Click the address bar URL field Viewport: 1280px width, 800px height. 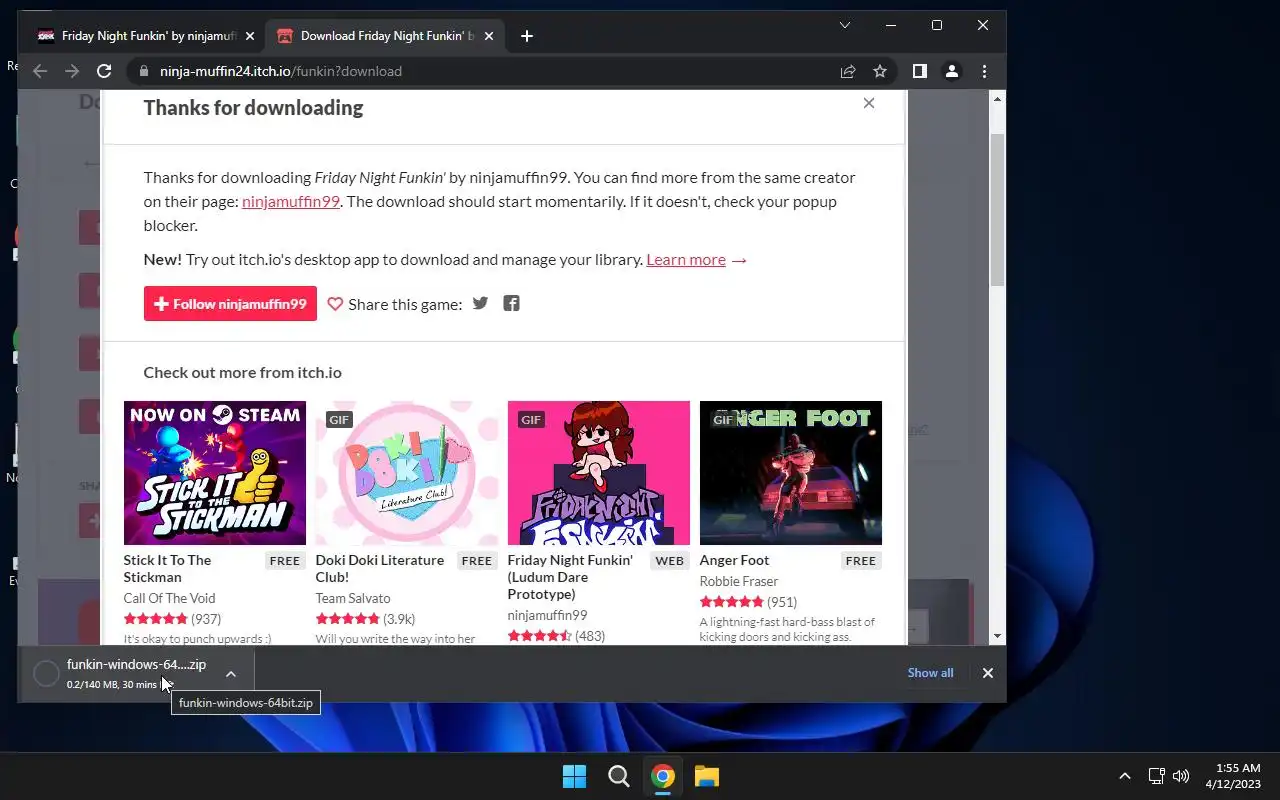tap(490, 71)
